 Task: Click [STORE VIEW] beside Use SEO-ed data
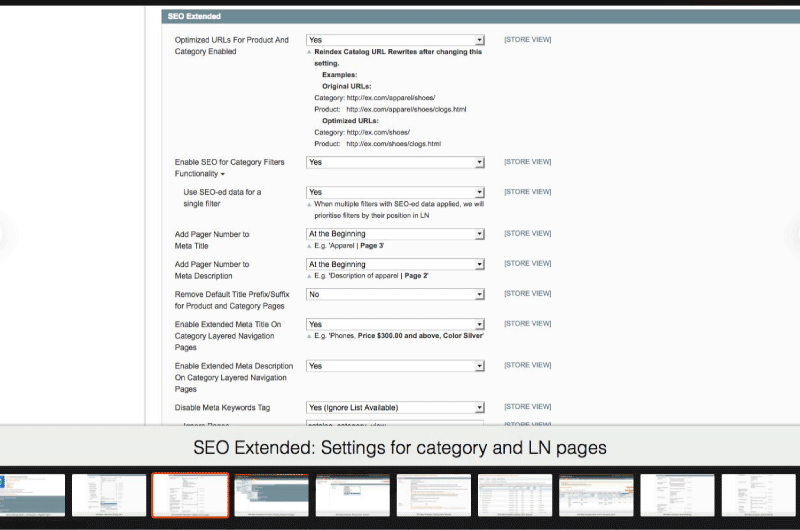[x=528, y=192]
